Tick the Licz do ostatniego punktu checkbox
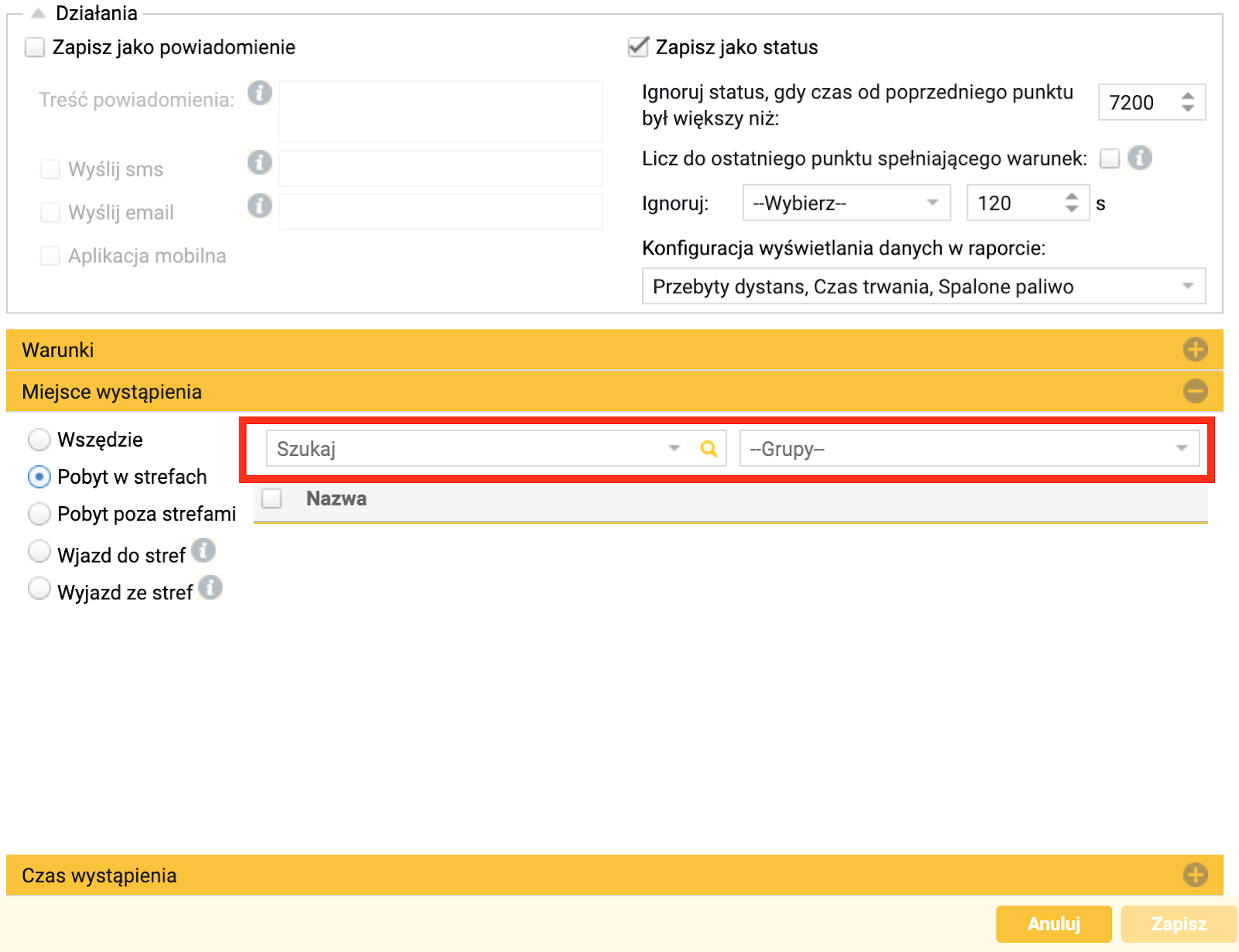The width and height of the screenshot is (1239, 952). click(1110, 159)
